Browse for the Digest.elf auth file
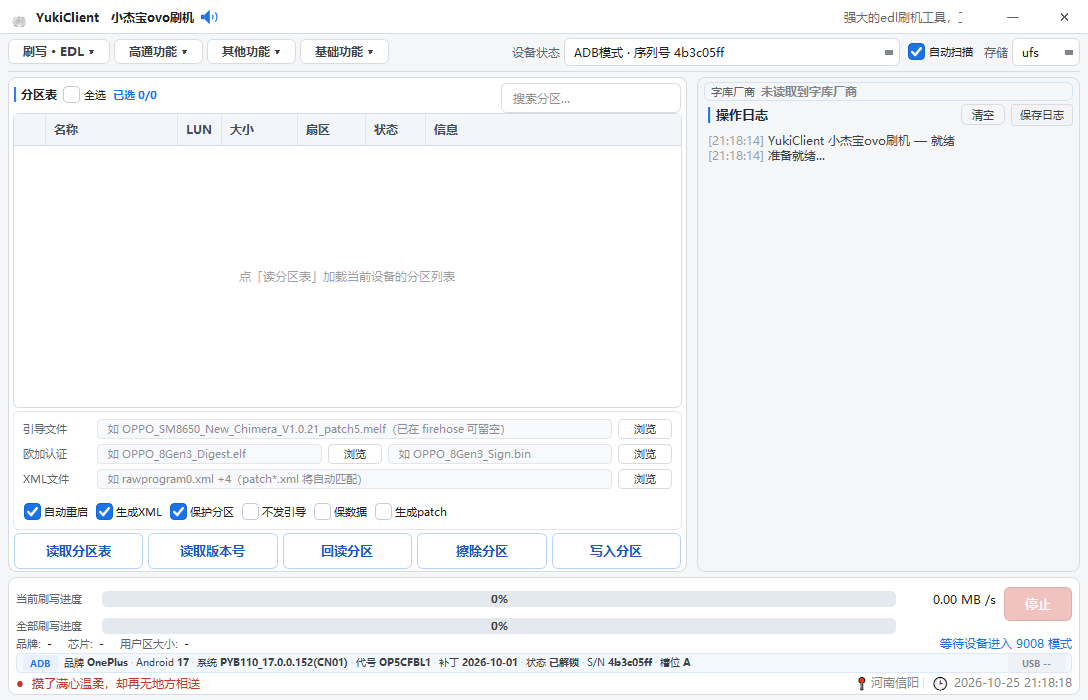Screen dimensions: 1088x700 tap(355, 454)
